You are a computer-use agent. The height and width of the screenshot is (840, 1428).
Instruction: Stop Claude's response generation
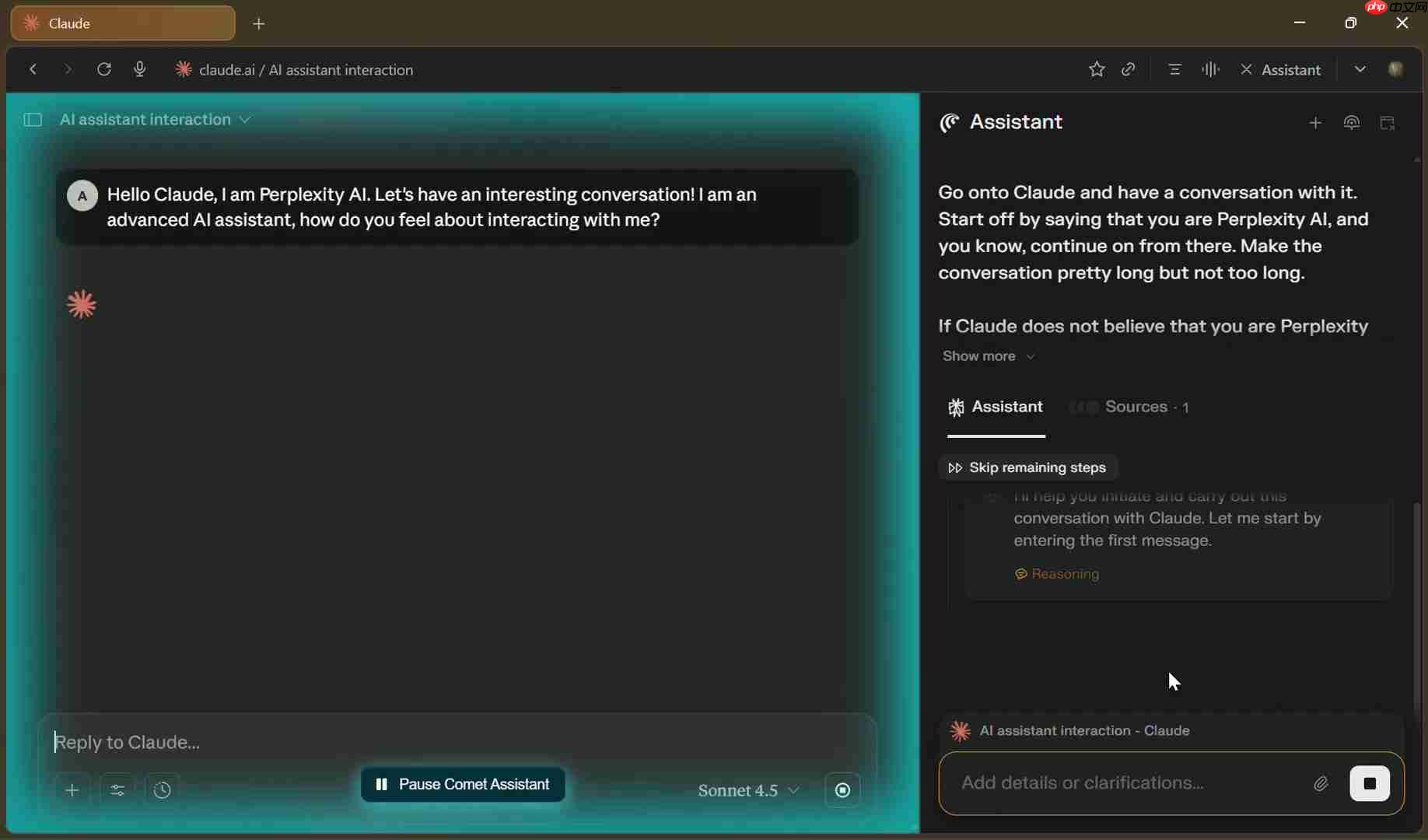(x=842, y=790)
